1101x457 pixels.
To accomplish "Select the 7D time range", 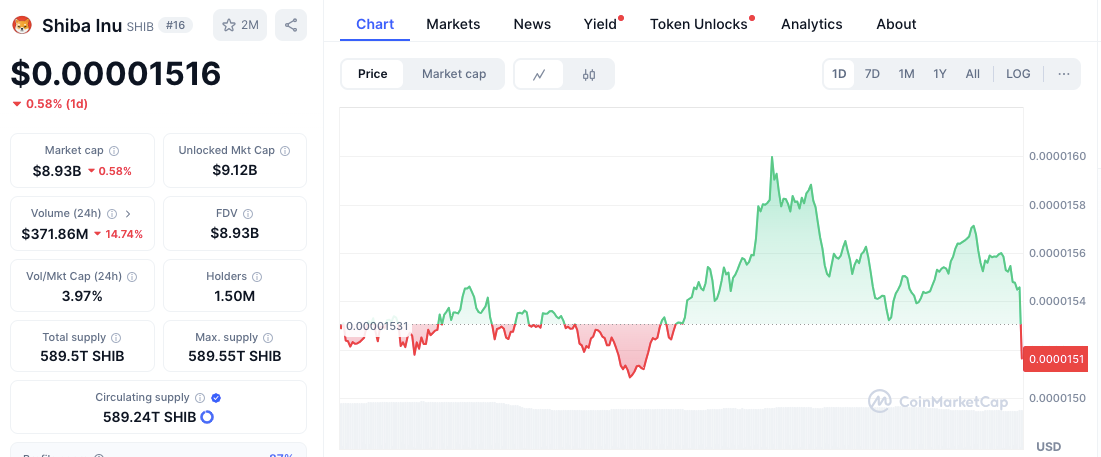I will [872, 74].
